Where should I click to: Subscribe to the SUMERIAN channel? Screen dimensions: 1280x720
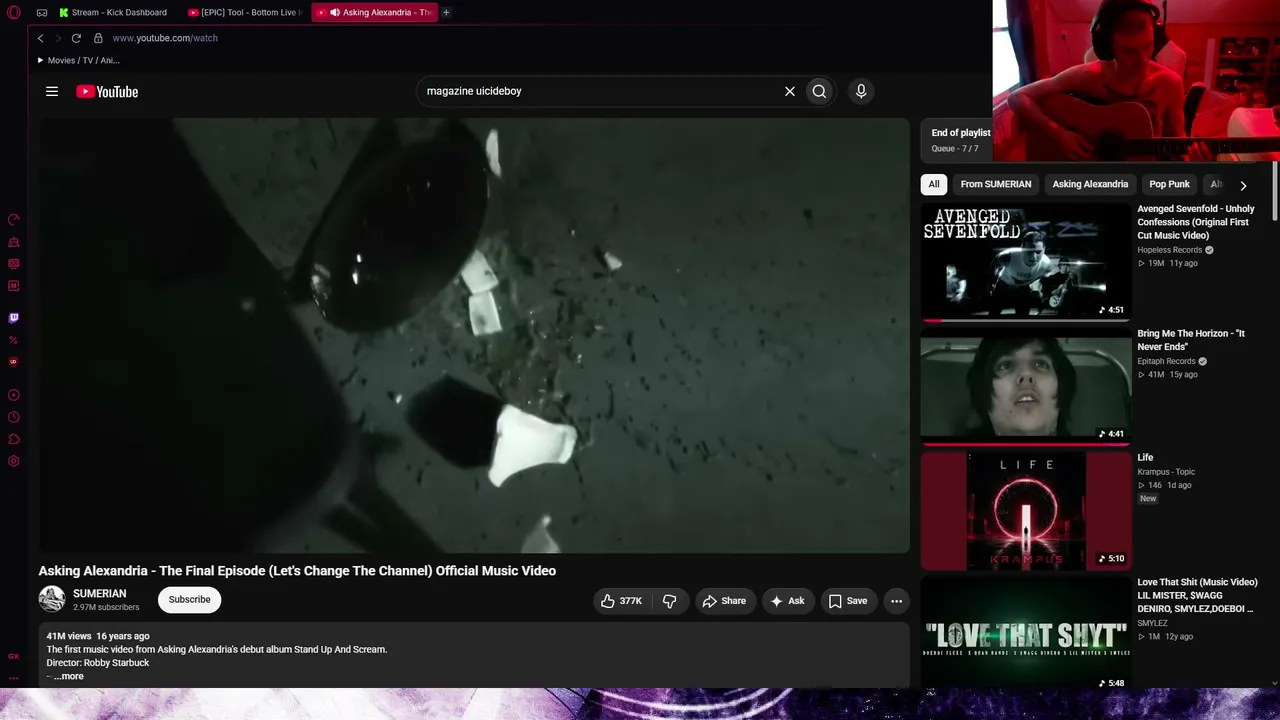pos(189,600)
